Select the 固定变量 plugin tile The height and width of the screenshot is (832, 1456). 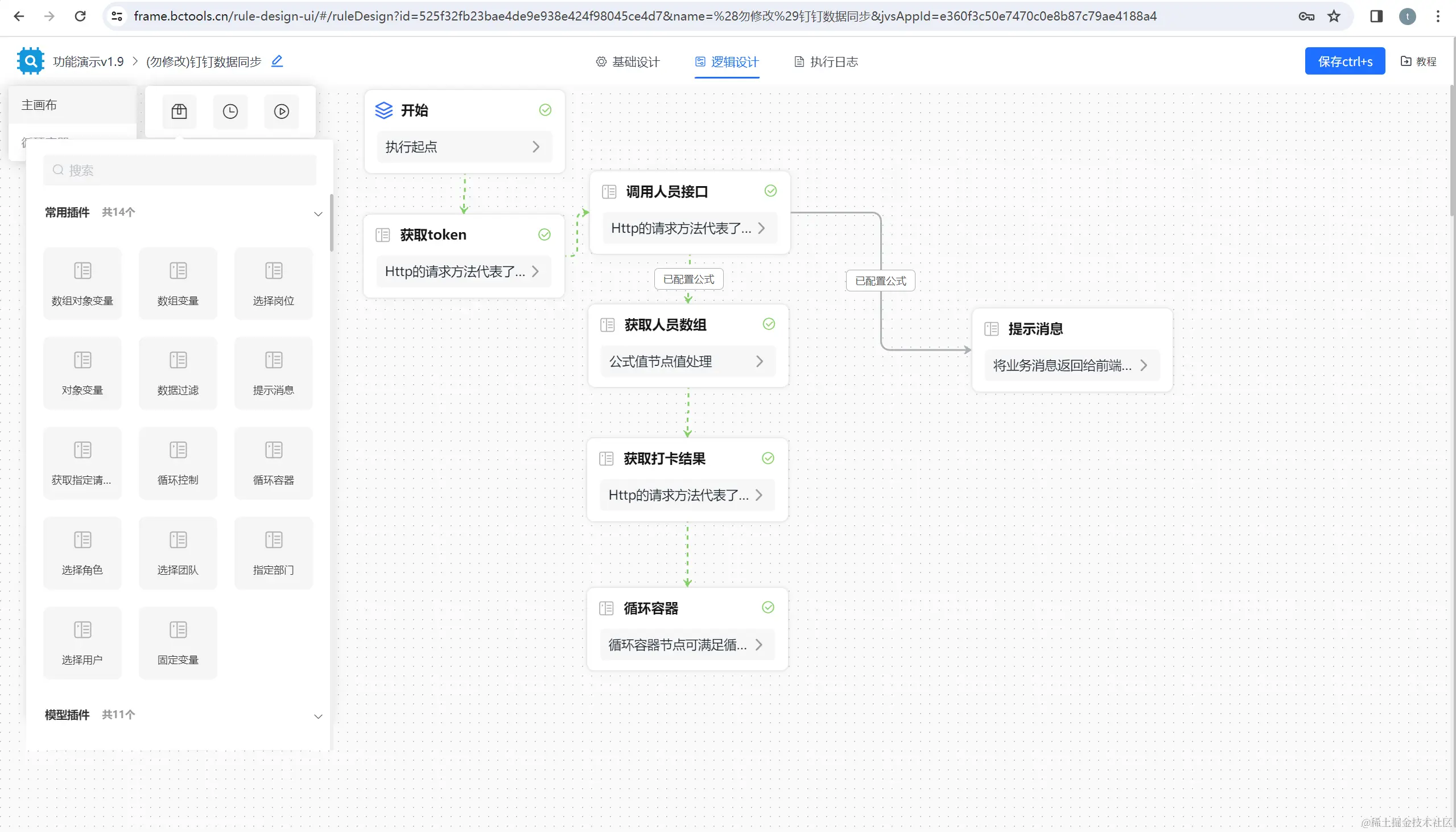(178, 642)
